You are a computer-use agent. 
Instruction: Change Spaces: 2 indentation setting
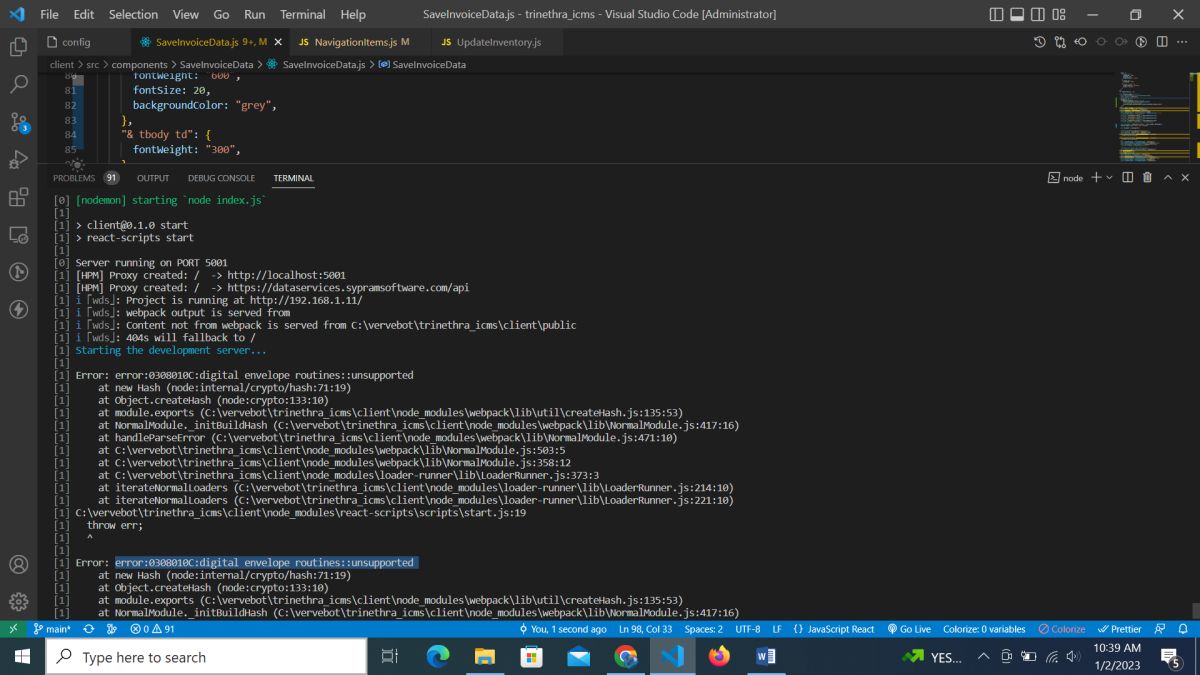pos(704,629)
